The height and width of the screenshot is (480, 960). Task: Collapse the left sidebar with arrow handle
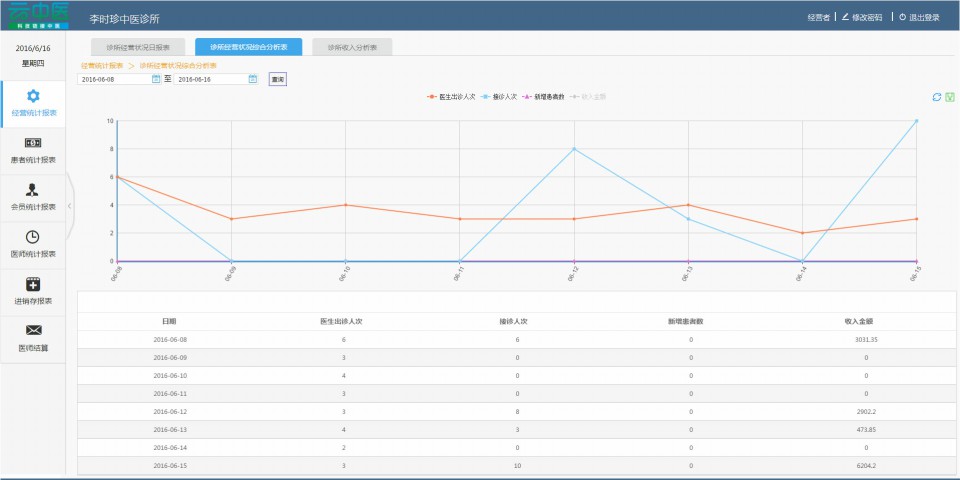tap(69, 205)
